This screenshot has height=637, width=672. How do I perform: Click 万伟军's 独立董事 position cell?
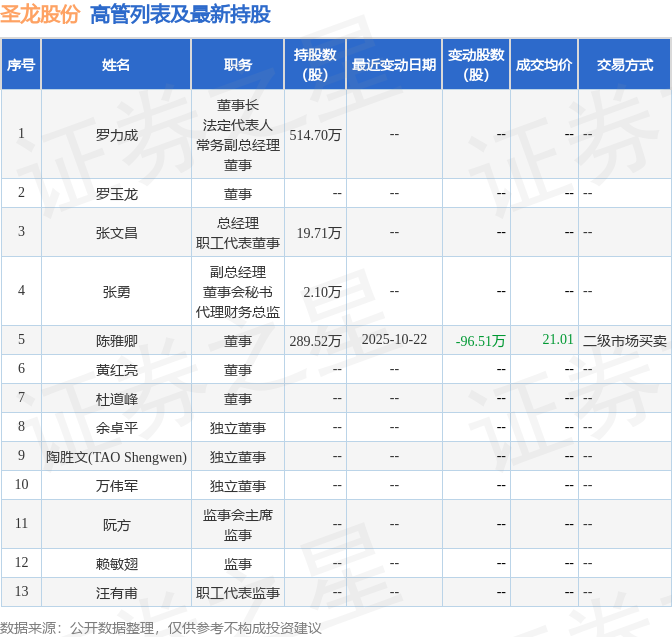click(238, 486)
